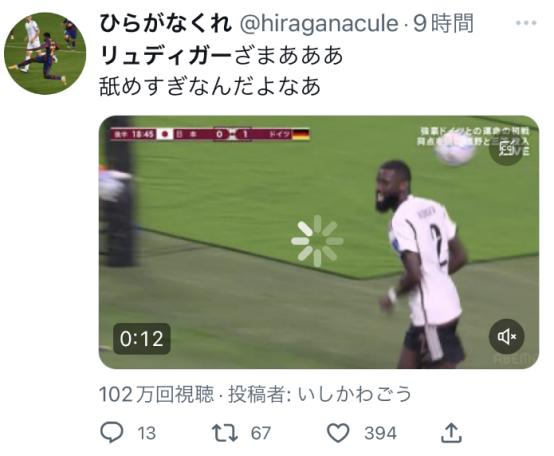Click the retweet arrows icon
Screen dimensions: 554x456
tap(225, 433)
